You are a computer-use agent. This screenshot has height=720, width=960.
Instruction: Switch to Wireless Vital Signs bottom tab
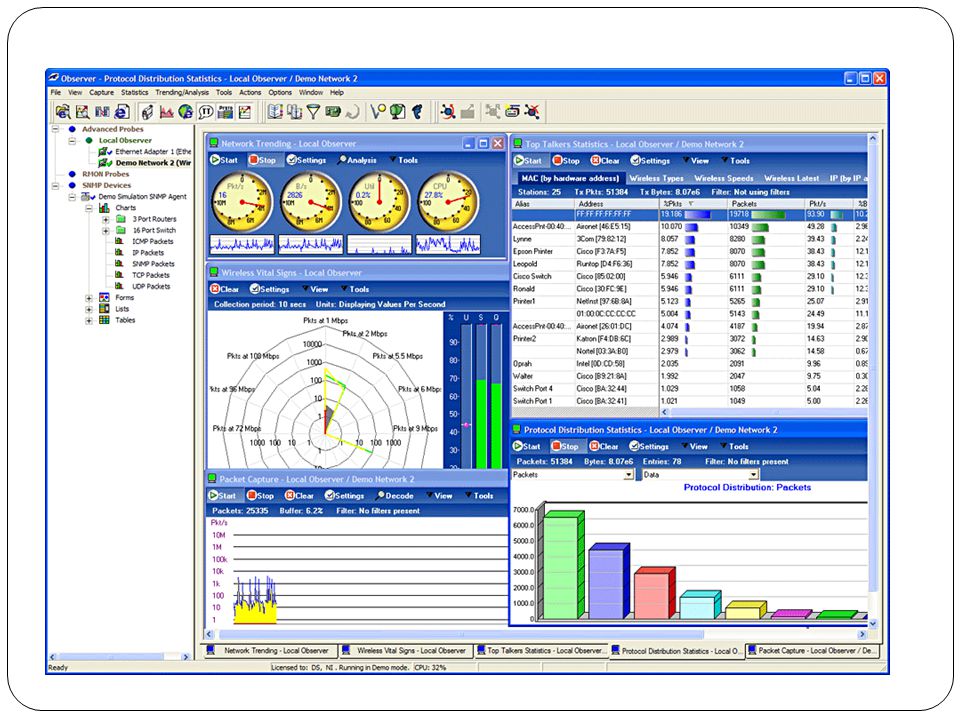coord(405,651)
